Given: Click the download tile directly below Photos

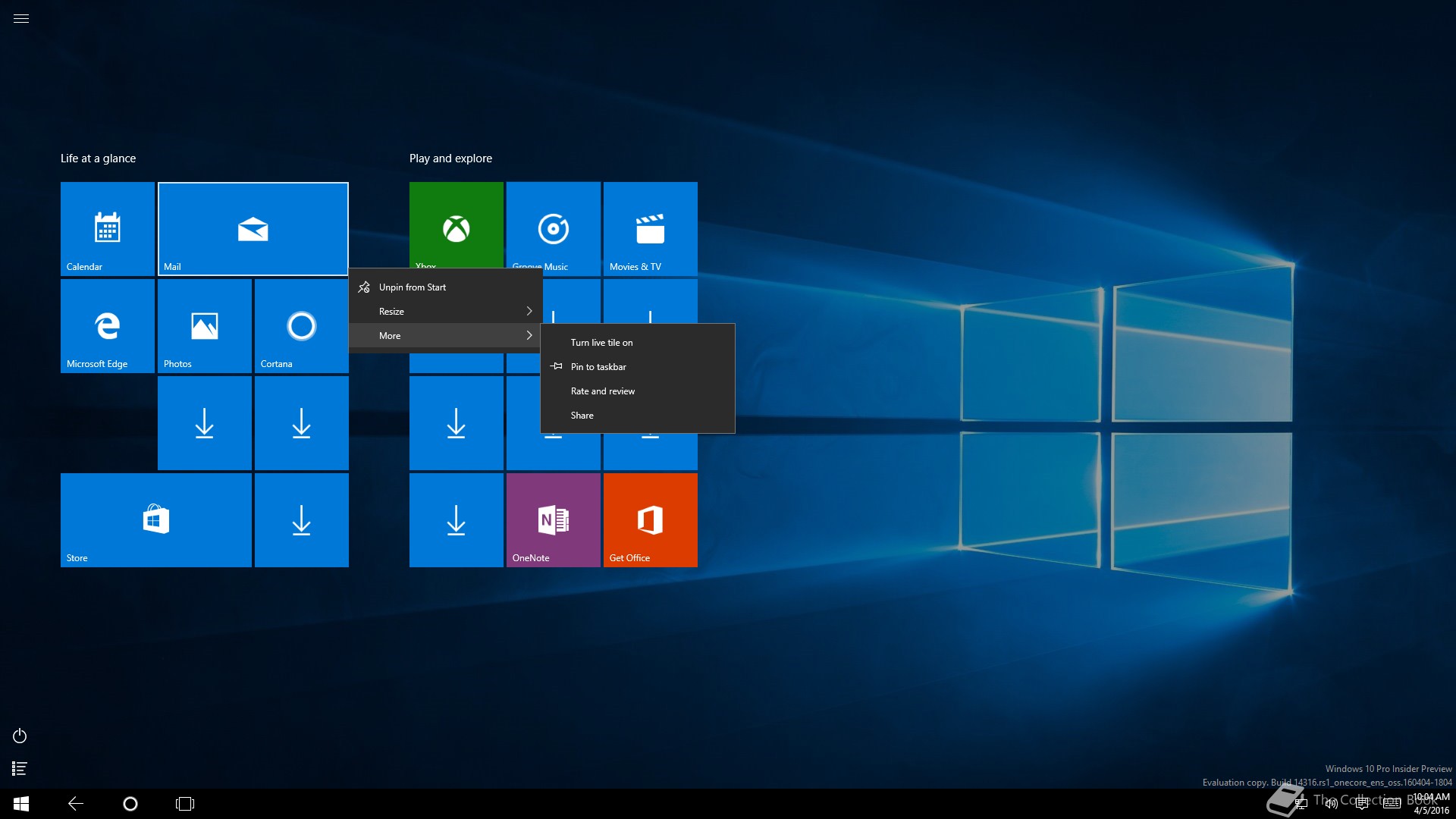Looking at the screenshot, I should pyautogui.click(x=205, y=423).
